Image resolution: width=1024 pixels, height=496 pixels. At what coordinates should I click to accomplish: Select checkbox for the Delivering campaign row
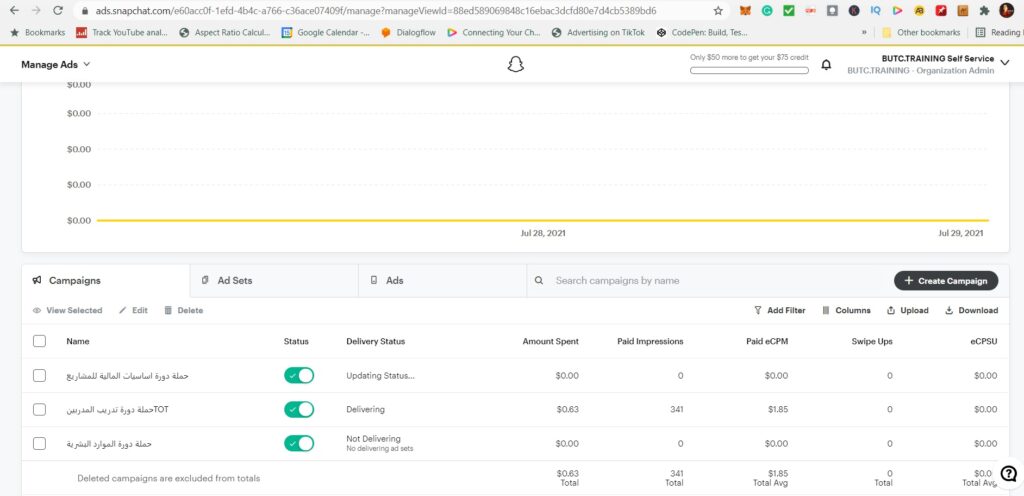tap(39, 409)
